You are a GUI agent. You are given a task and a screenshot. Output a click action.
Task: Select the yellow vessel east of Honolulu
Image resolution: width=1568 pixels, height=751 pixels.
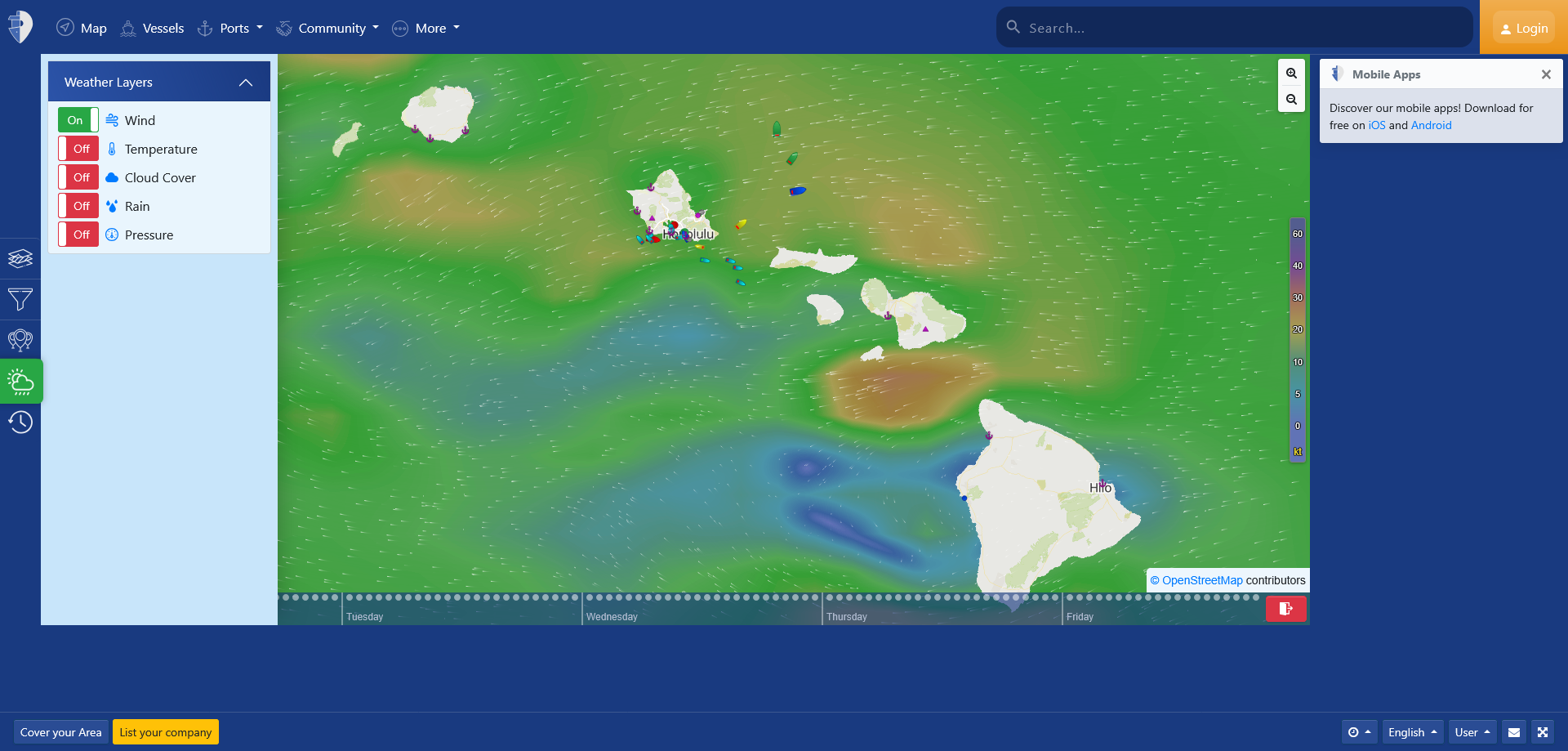741,223
